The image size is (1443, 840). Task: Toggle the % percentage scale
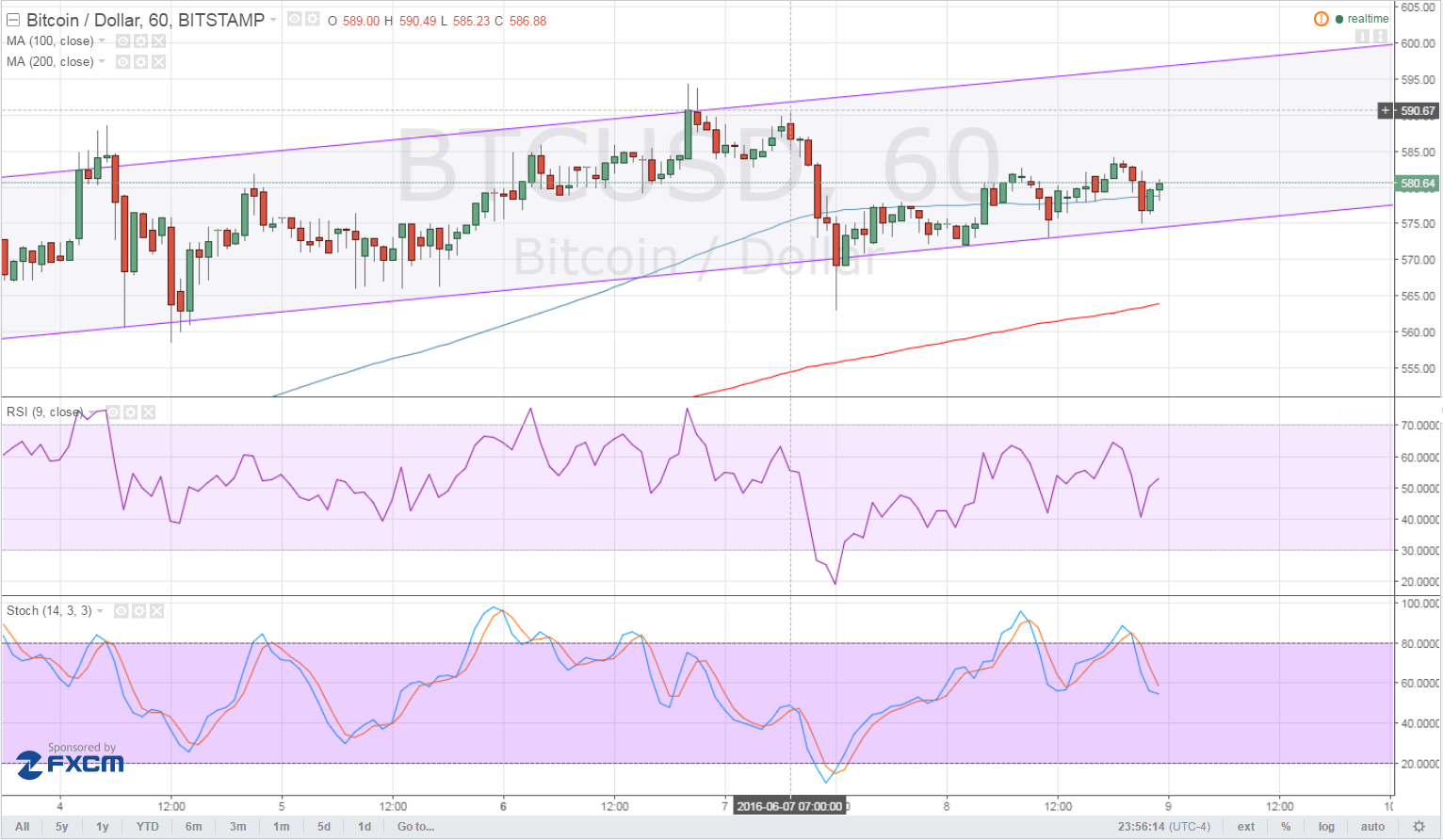coord(1286,827)
